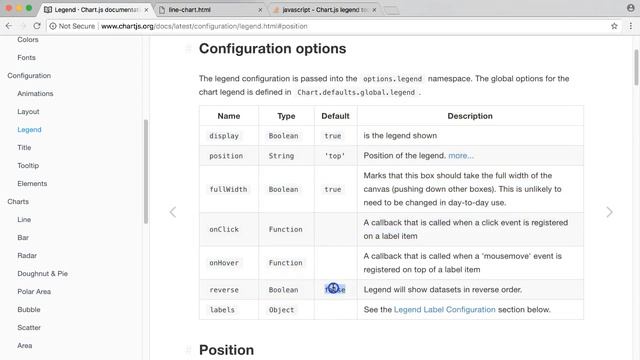The height and width of the screenshot is (360, 640).
Task: Click the sidebar scrollbar thumb
Action: click(146, 171)
